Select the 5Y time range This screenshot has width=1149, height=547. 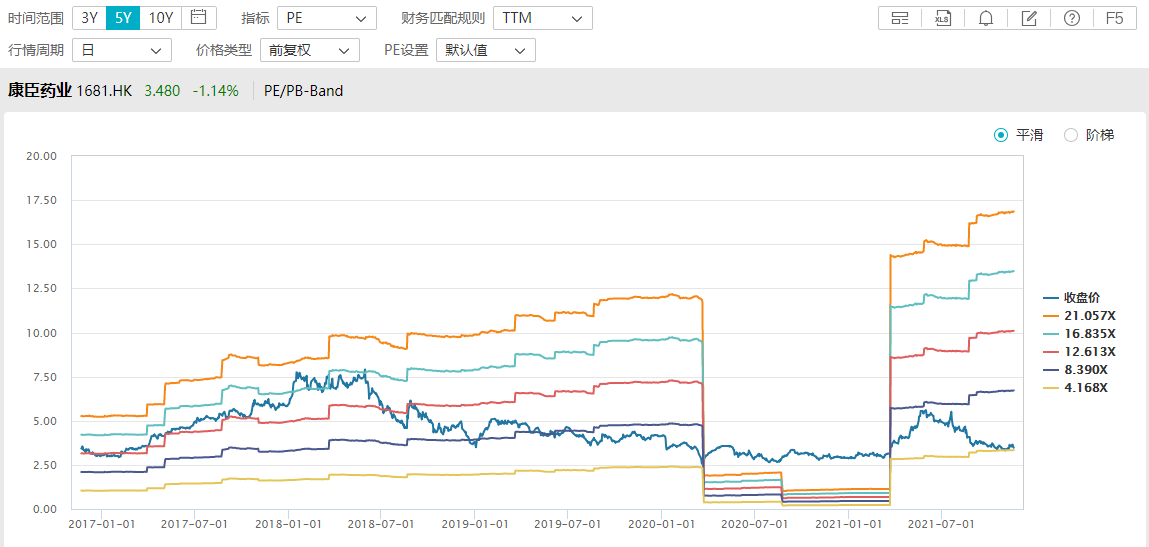click(x=123, y=17)
